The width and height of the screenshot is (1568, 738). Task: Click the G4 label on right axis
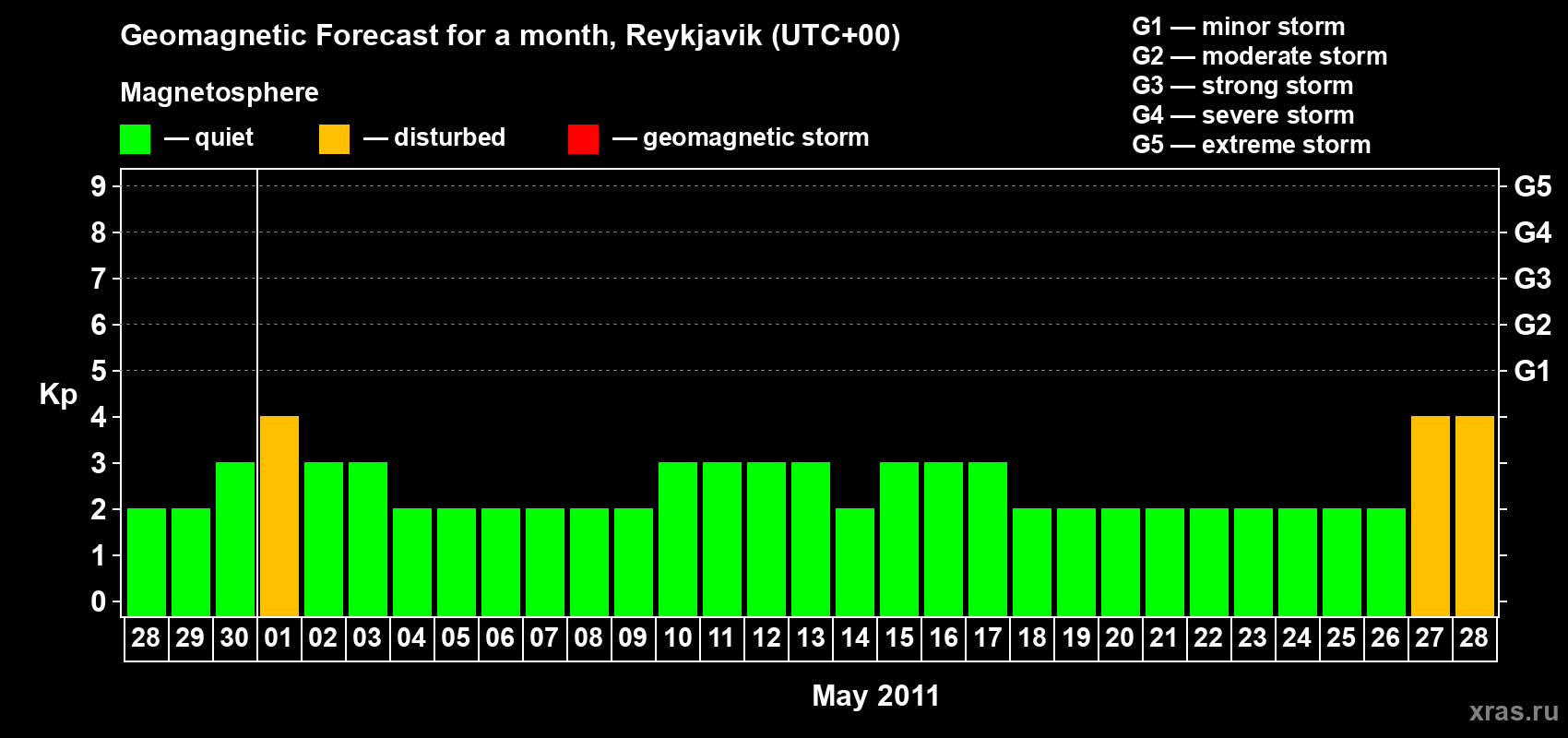(x=1533, y=232)
